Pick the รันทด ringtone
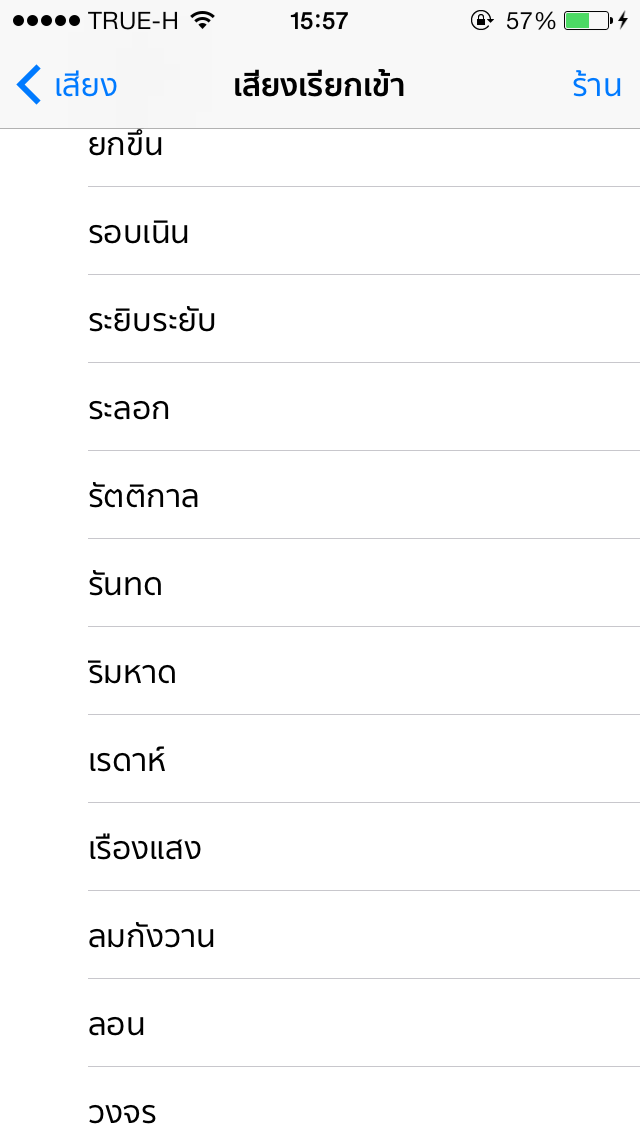The width and height of the screenshot is (640, 1136). [364, 582]
